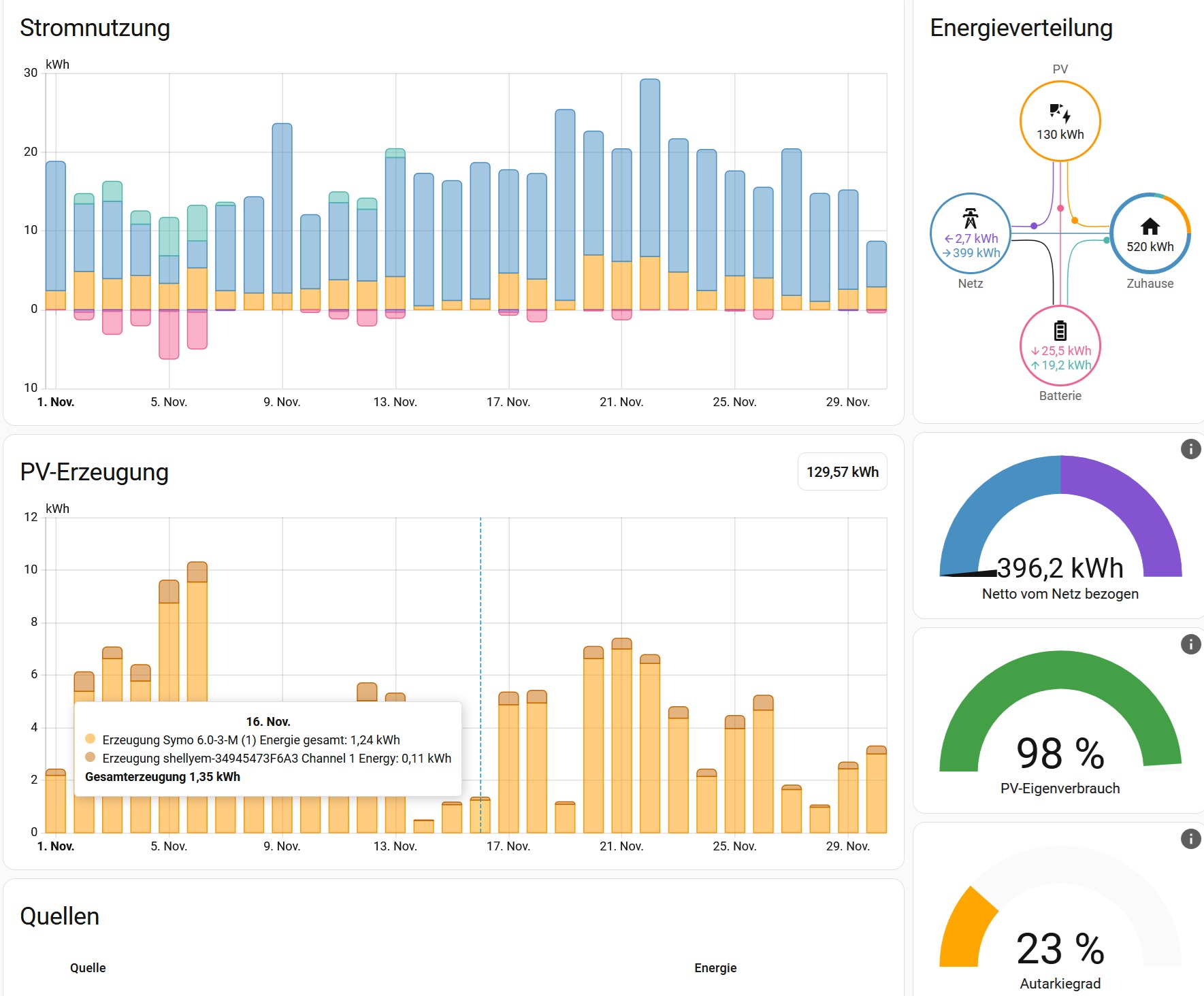The height and width of the screenshot is (996, 1204).
Task: Click the Quelle column header
Action: click(88, 967)
